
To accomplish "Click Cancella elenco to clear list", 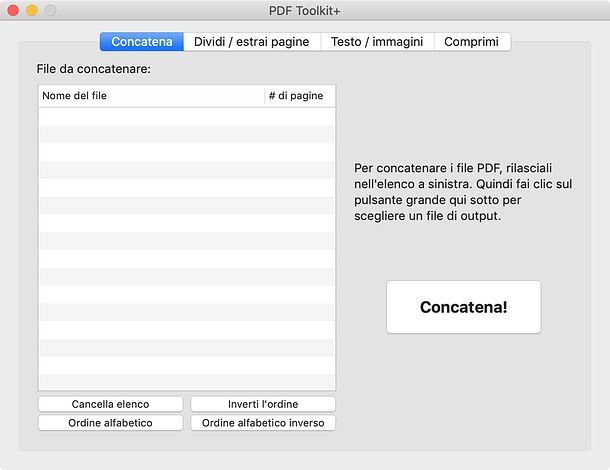I will click(x=110, y=404).
